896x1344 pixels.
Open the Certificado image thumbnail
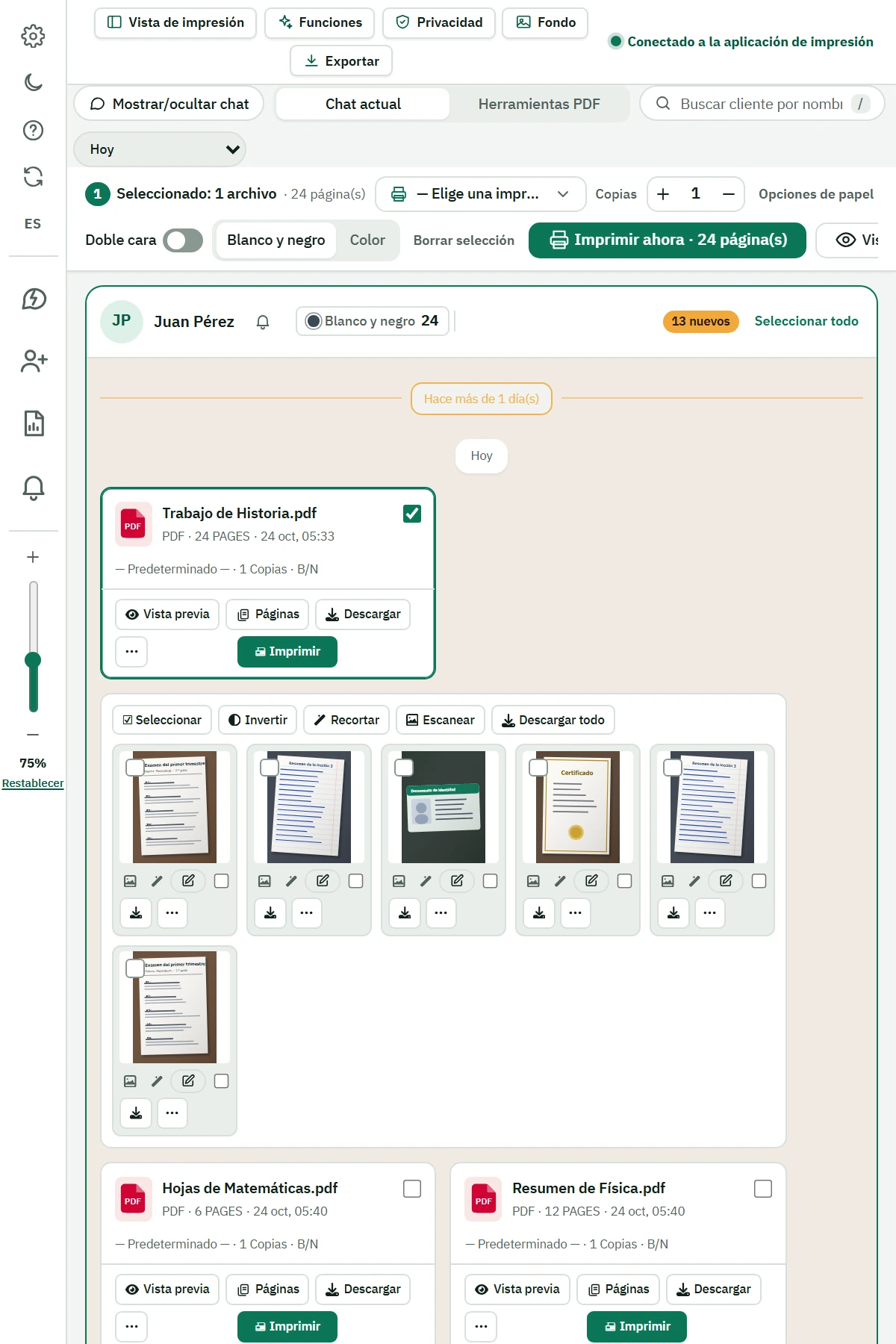point(578,807)
